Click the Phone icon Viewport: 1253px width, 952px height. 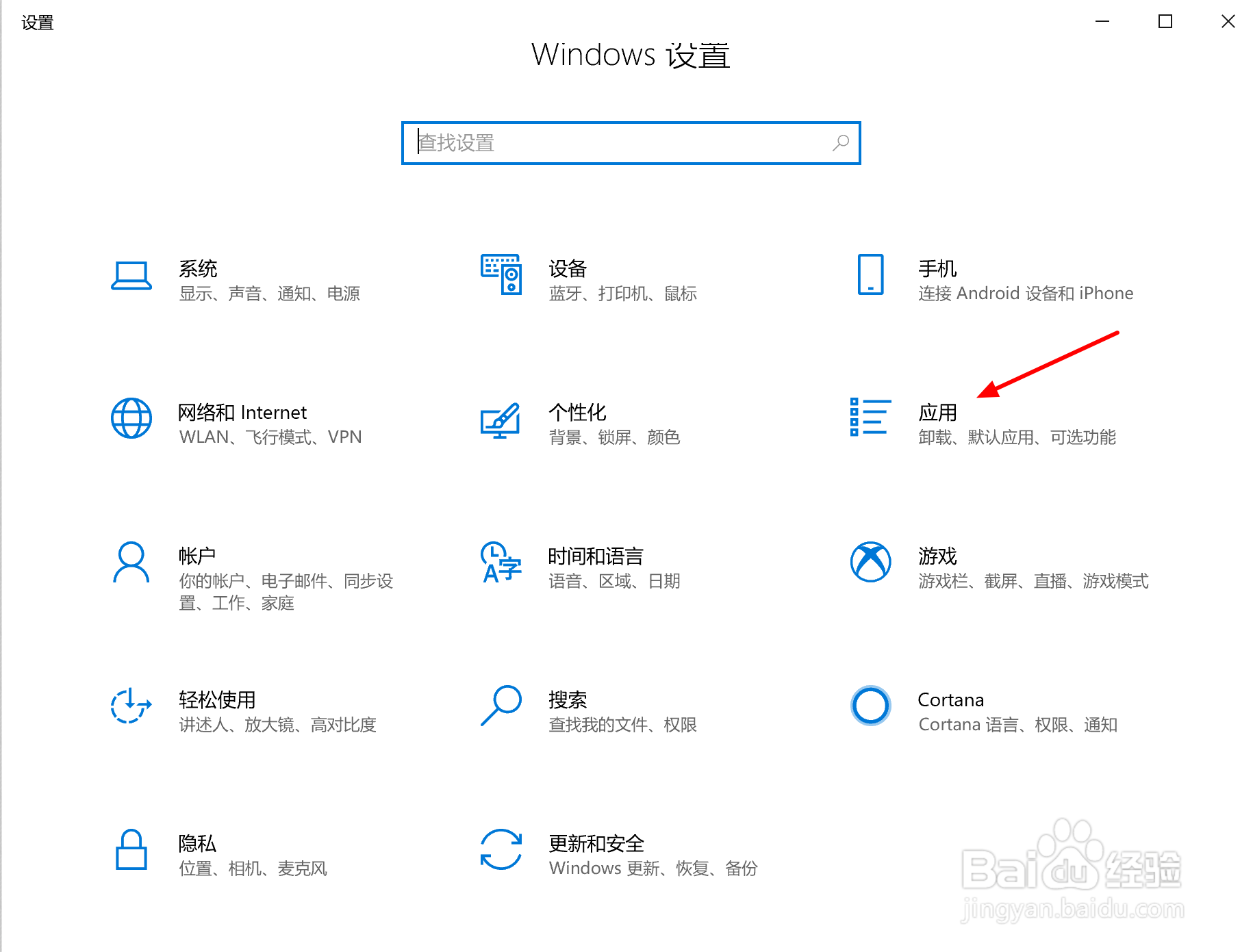870,274
